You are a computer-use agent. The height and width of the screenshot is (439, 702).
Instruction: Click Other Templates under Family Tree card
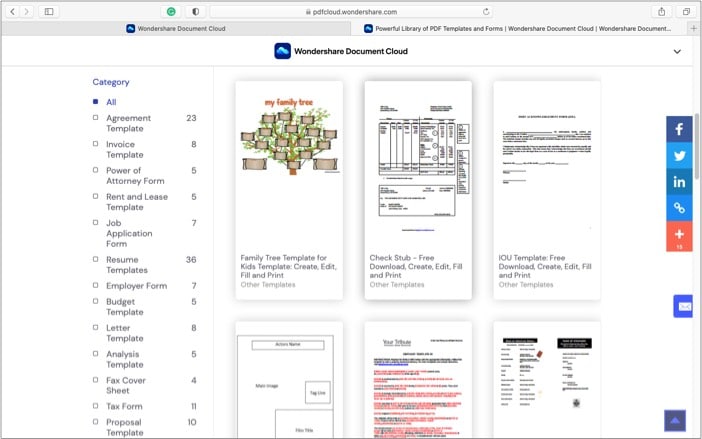[268, 285]
